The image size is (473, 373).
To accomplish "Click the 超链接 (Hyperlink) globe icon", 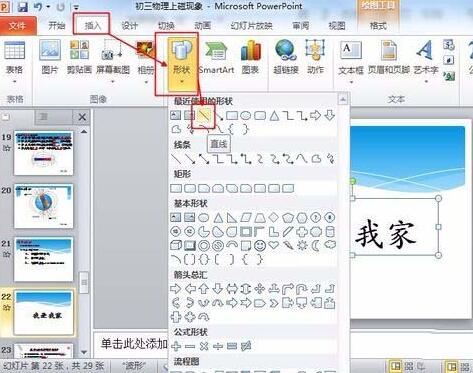I will [286, 50].
